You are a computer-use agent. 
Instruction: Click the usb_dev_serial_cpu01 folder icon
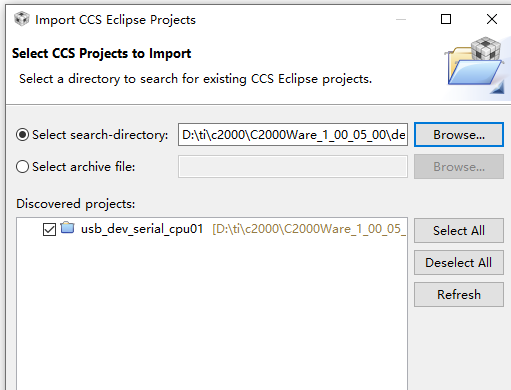tap(68, 228)
